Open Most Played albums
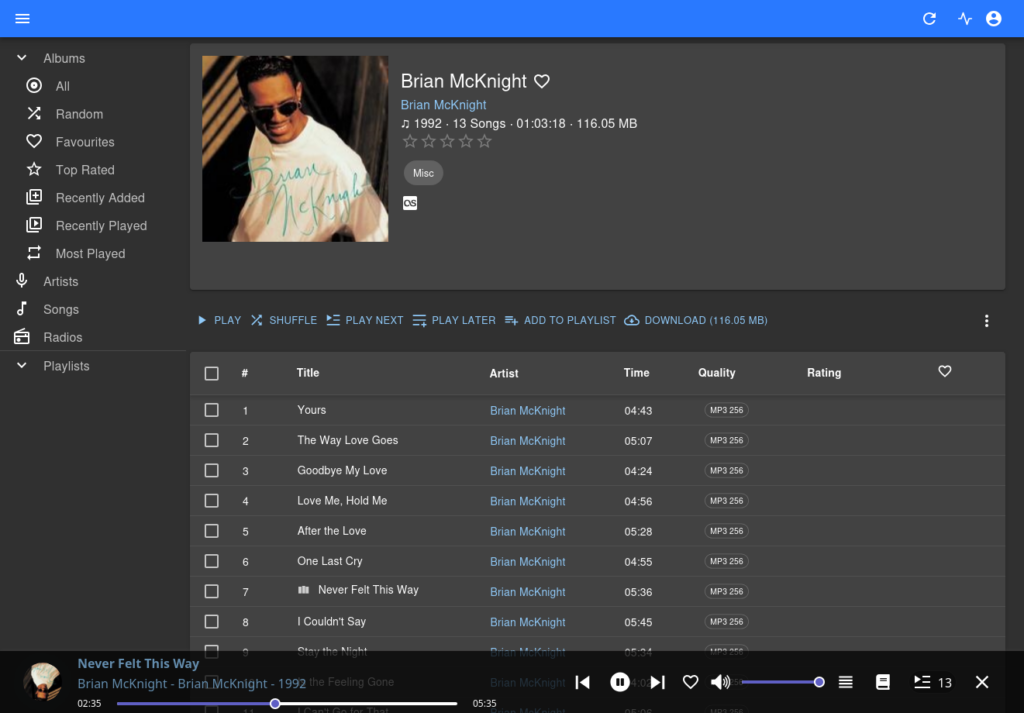This screenshot has width=1024, height=713. click(90, 254)
